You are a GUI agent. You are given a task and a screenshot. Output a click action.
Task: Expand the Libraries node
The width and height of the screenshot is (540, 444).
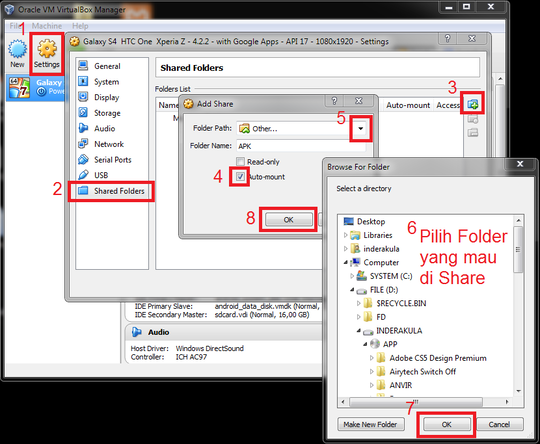tap(345, 235)
